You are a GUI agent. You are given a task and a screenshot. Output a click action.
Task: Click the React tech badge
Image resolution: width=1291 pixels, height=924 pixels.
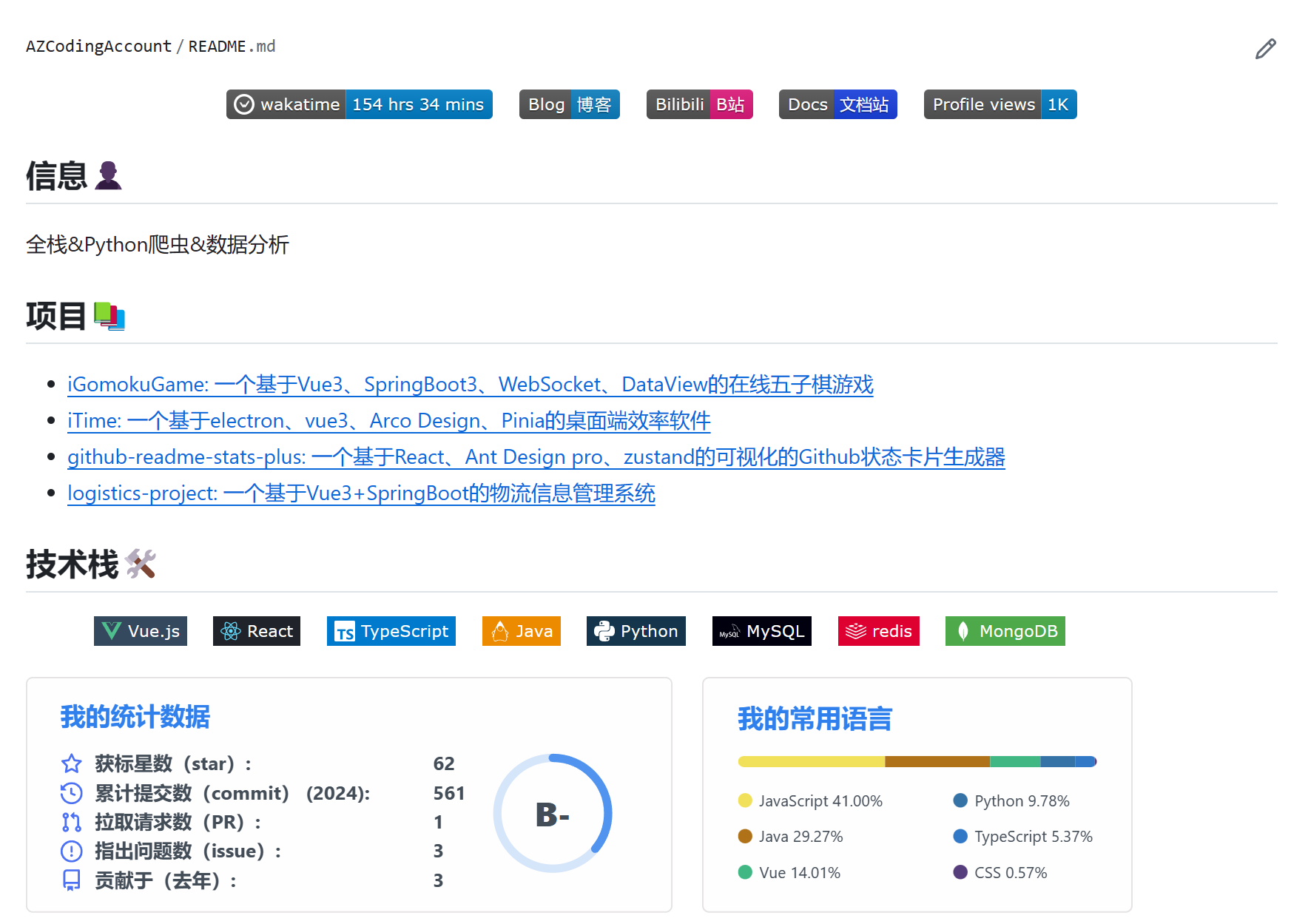[x=257, y=631]
